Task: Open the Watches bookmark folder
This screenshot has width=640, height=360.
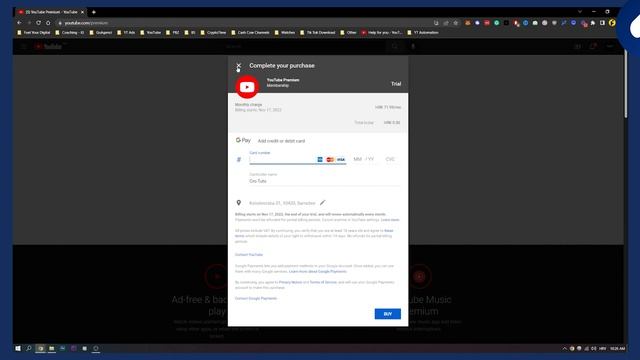Action: click(x=285, y=32)
